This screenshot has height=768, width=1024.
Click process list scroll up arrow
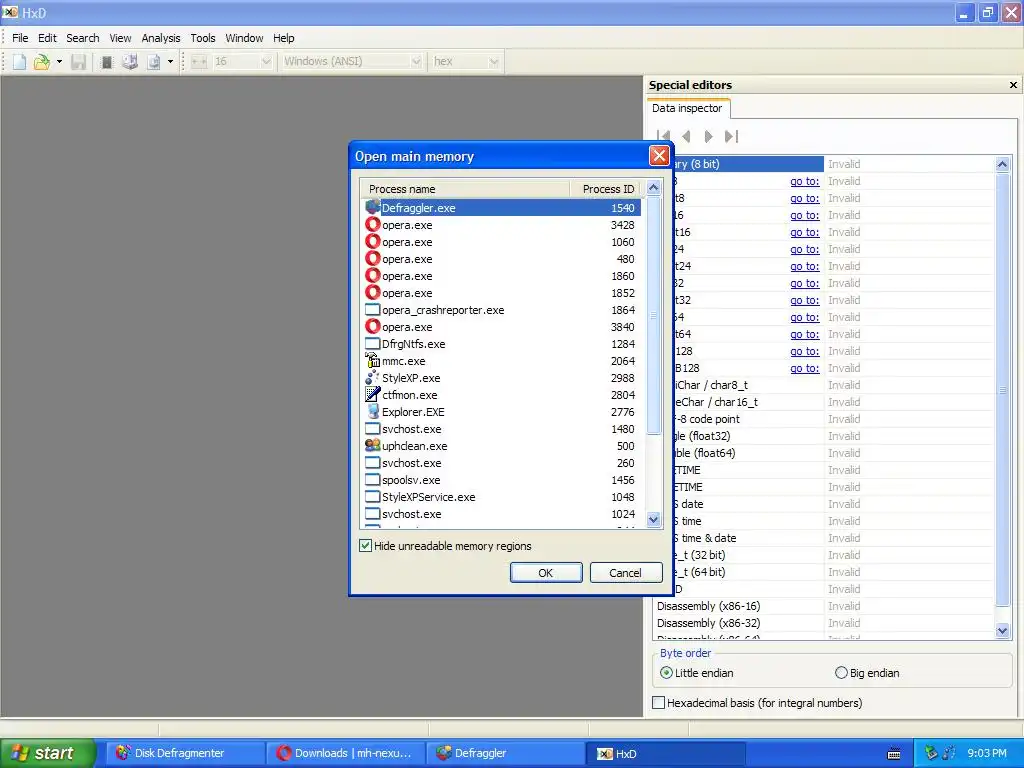(x=654, y=188)
